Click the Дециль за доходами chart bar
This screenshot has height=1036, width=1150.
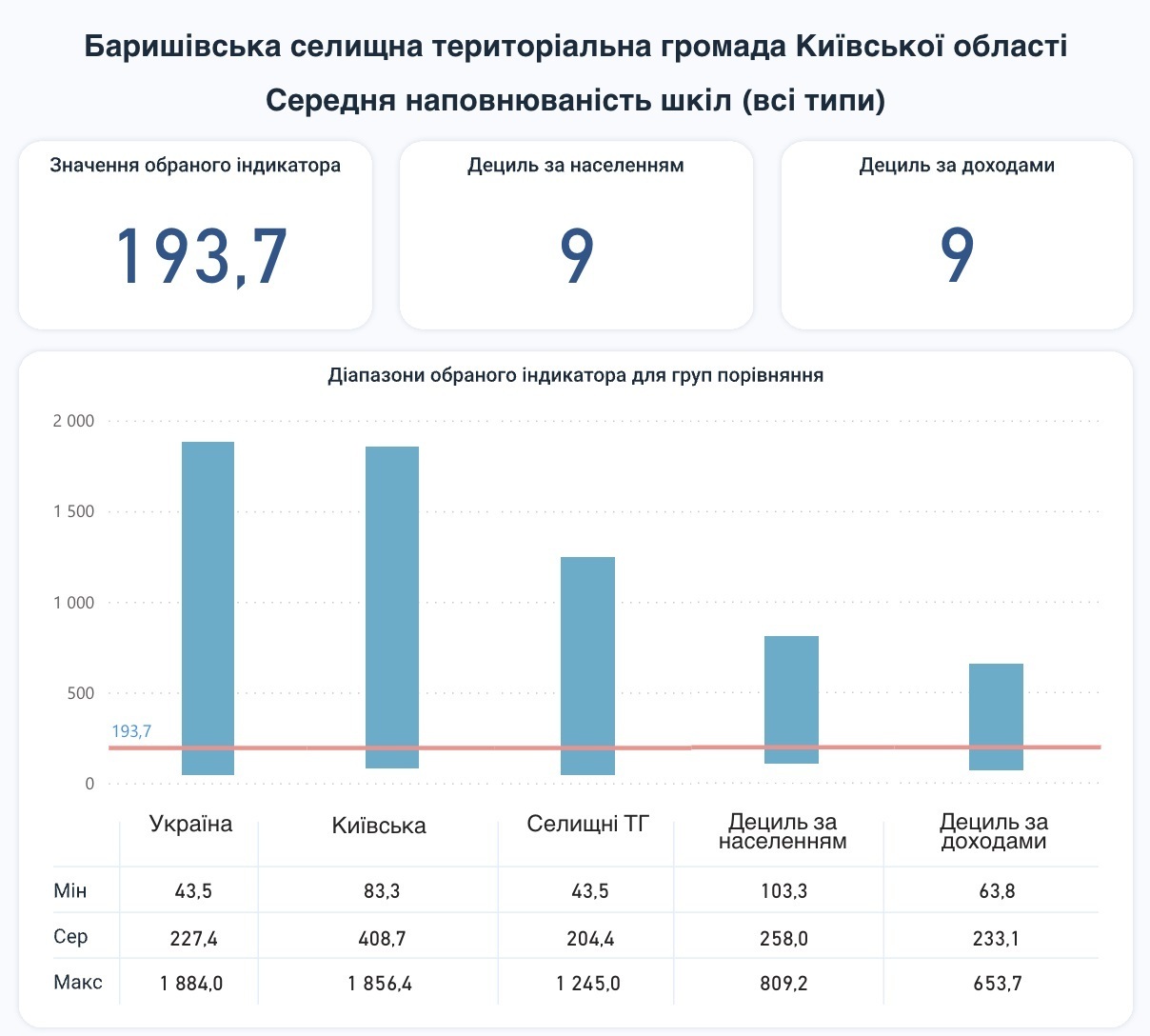click(x=996, y=716)
